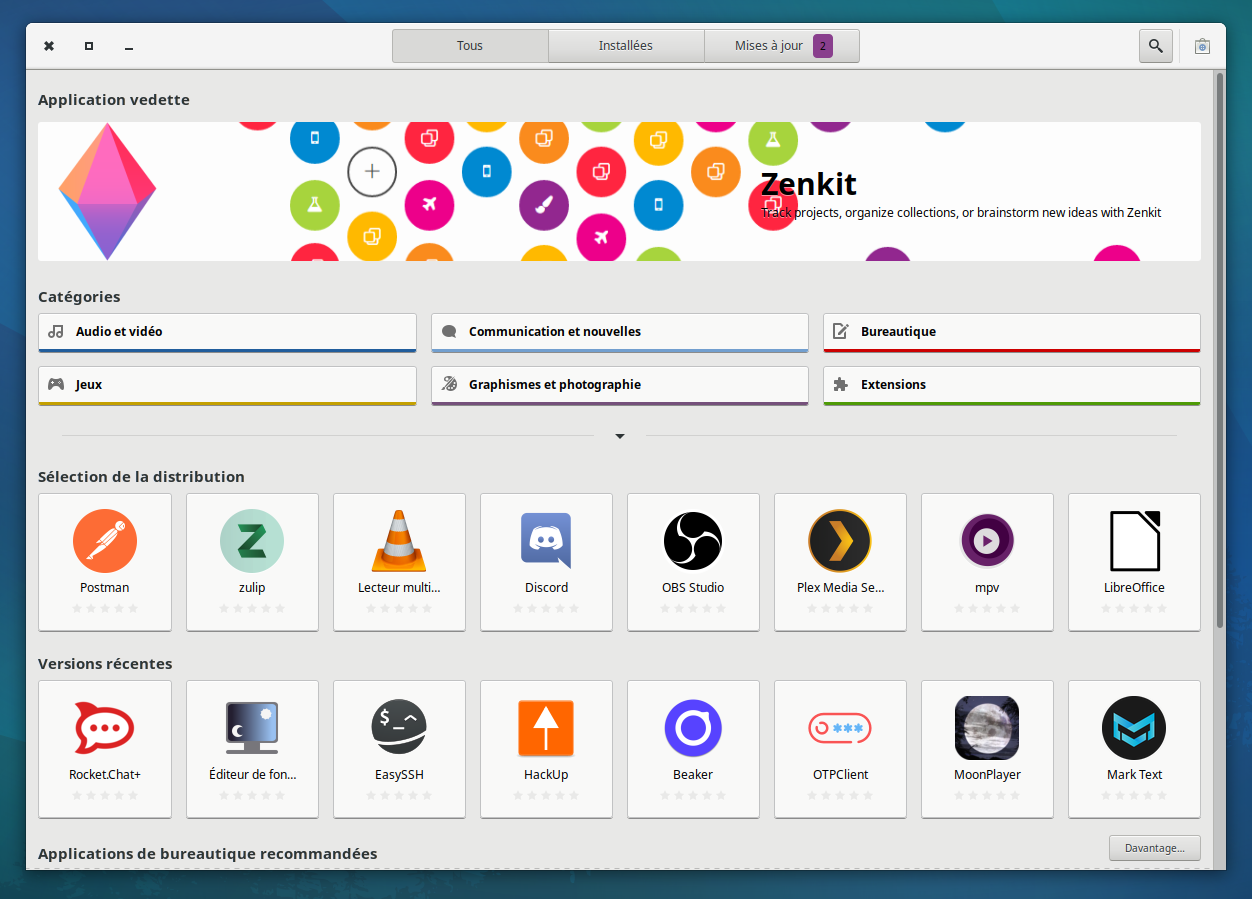Open the Audio et vidéo category
Image resolution: width=1252 pixels, height=899 pixels.
coord(227,332)
